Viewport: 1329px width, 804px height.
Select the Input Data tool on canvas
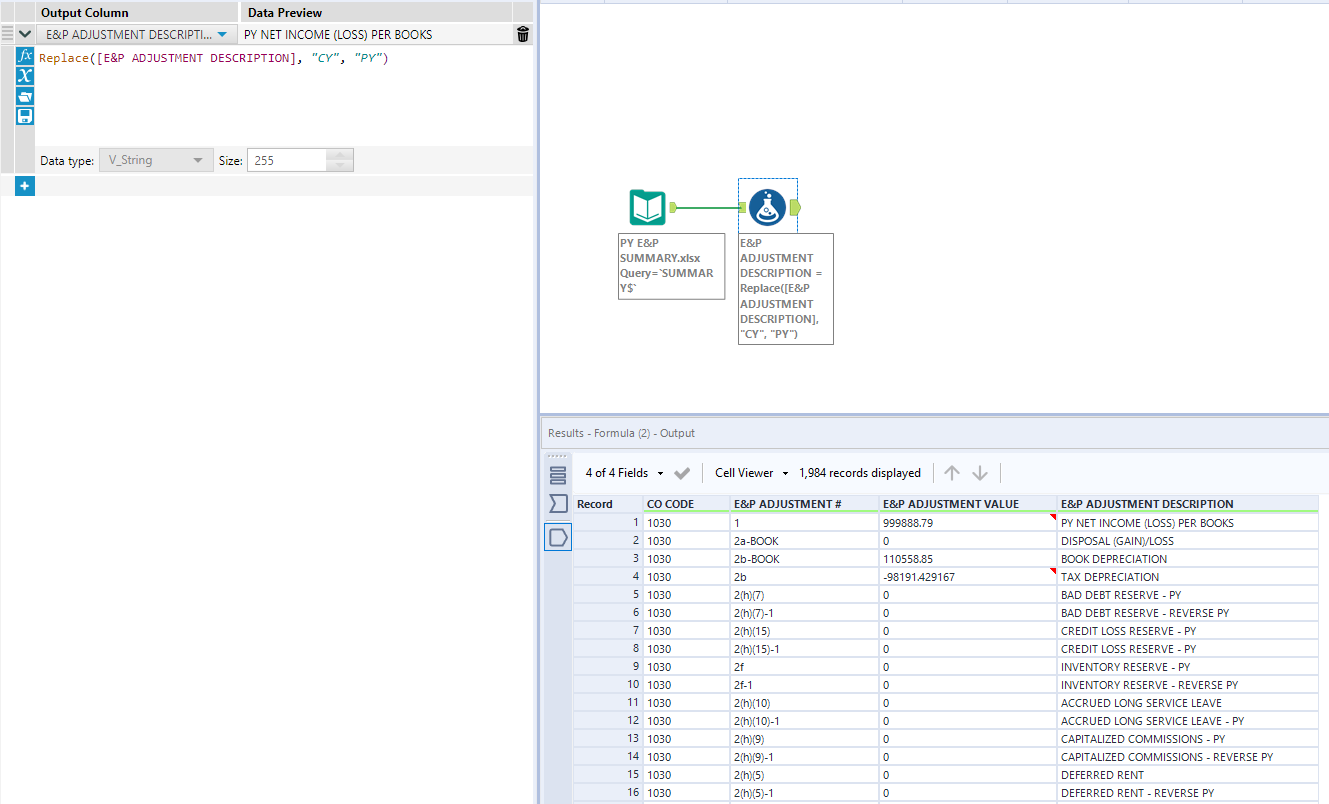point(648,207)
